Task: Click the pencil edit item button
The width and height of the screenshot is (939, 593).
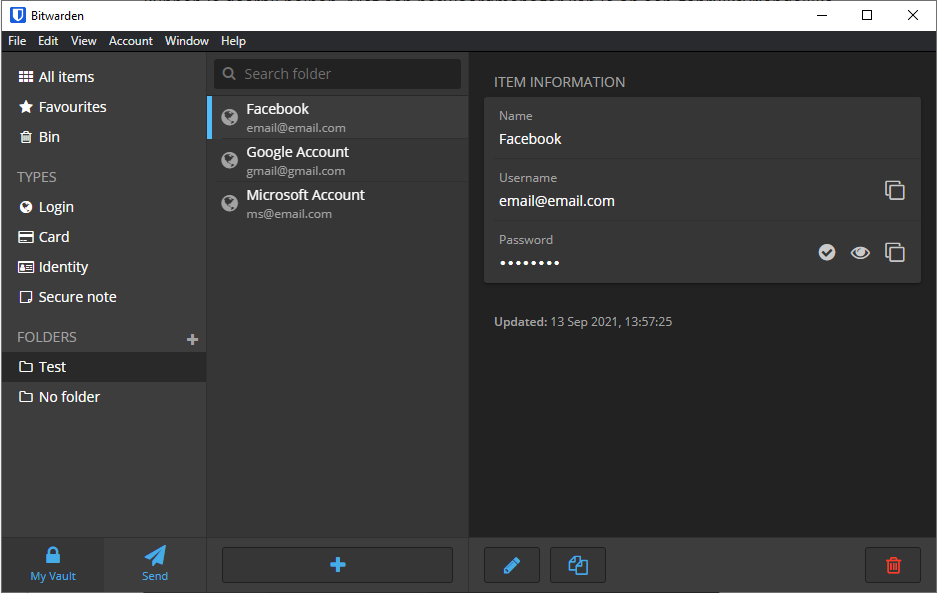Action: [x=512, y=565]
